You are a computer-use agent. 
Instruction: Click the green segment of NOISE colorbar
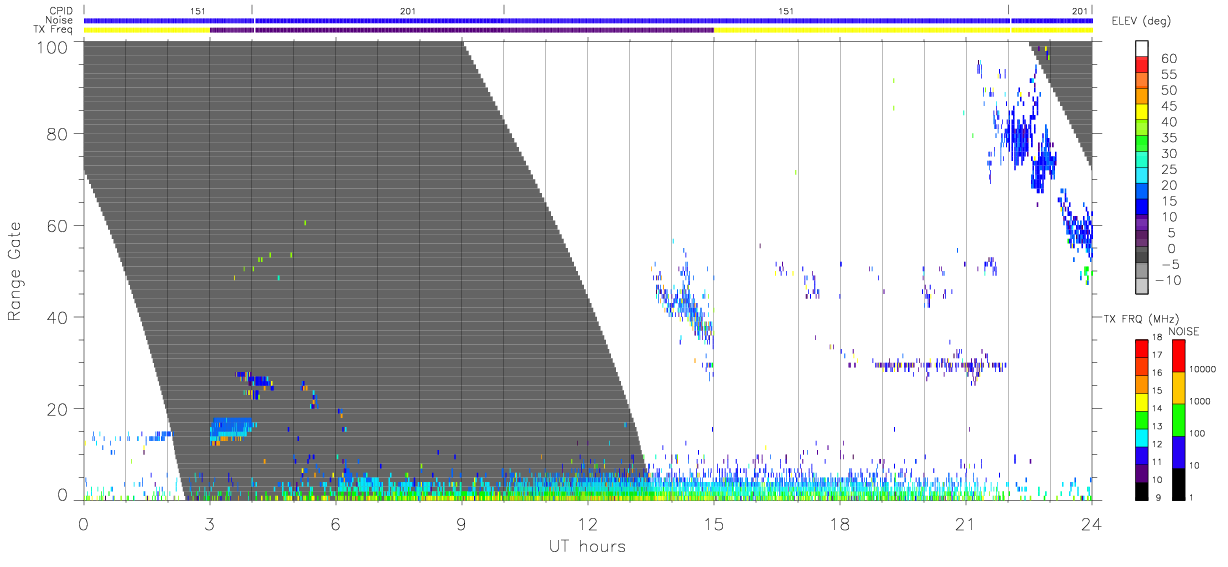point(1179,419)
